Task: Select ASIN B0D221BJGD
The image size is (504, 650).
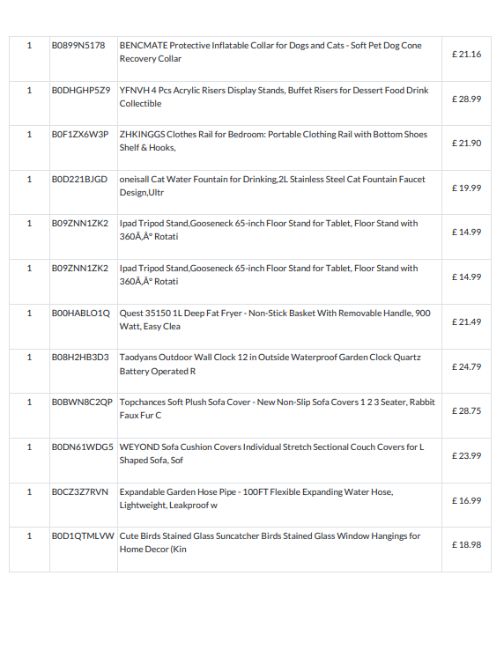Action: click(80, 179)
